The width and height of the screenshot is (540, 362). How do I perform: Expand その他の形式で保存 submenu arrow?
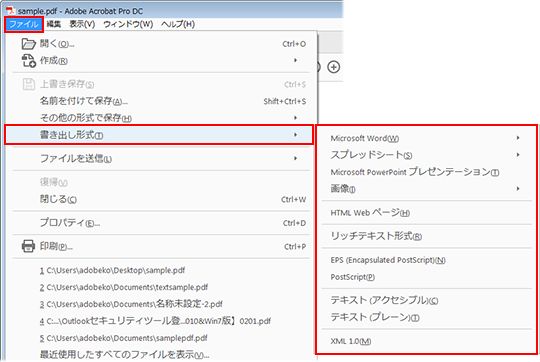click(x=295, y=118)
